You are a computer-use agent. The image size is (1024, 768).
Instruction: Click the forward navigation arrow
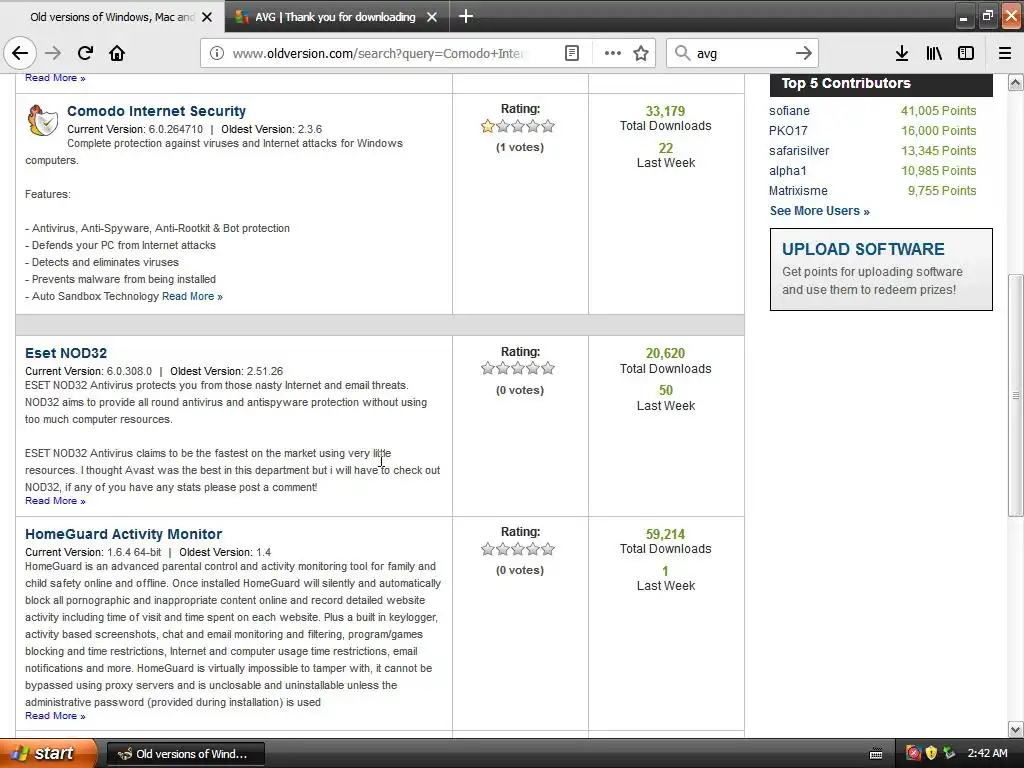53,53
